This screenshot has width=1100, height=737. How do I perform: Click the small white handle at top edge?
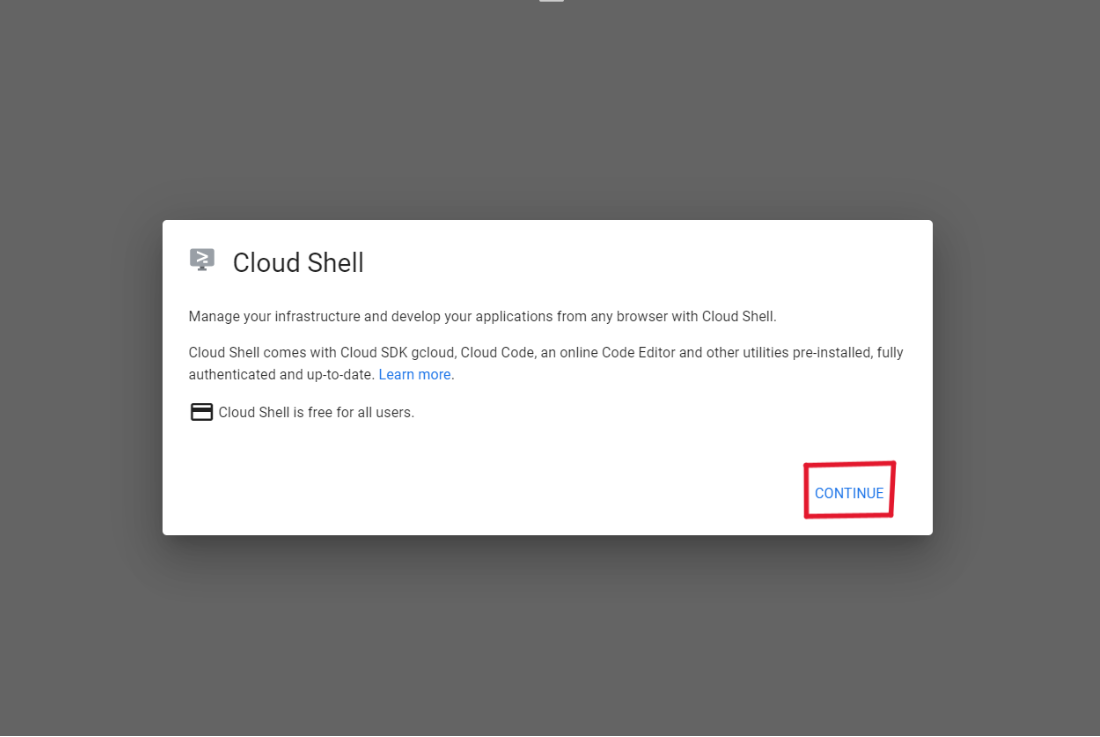(x=551, y=1)
